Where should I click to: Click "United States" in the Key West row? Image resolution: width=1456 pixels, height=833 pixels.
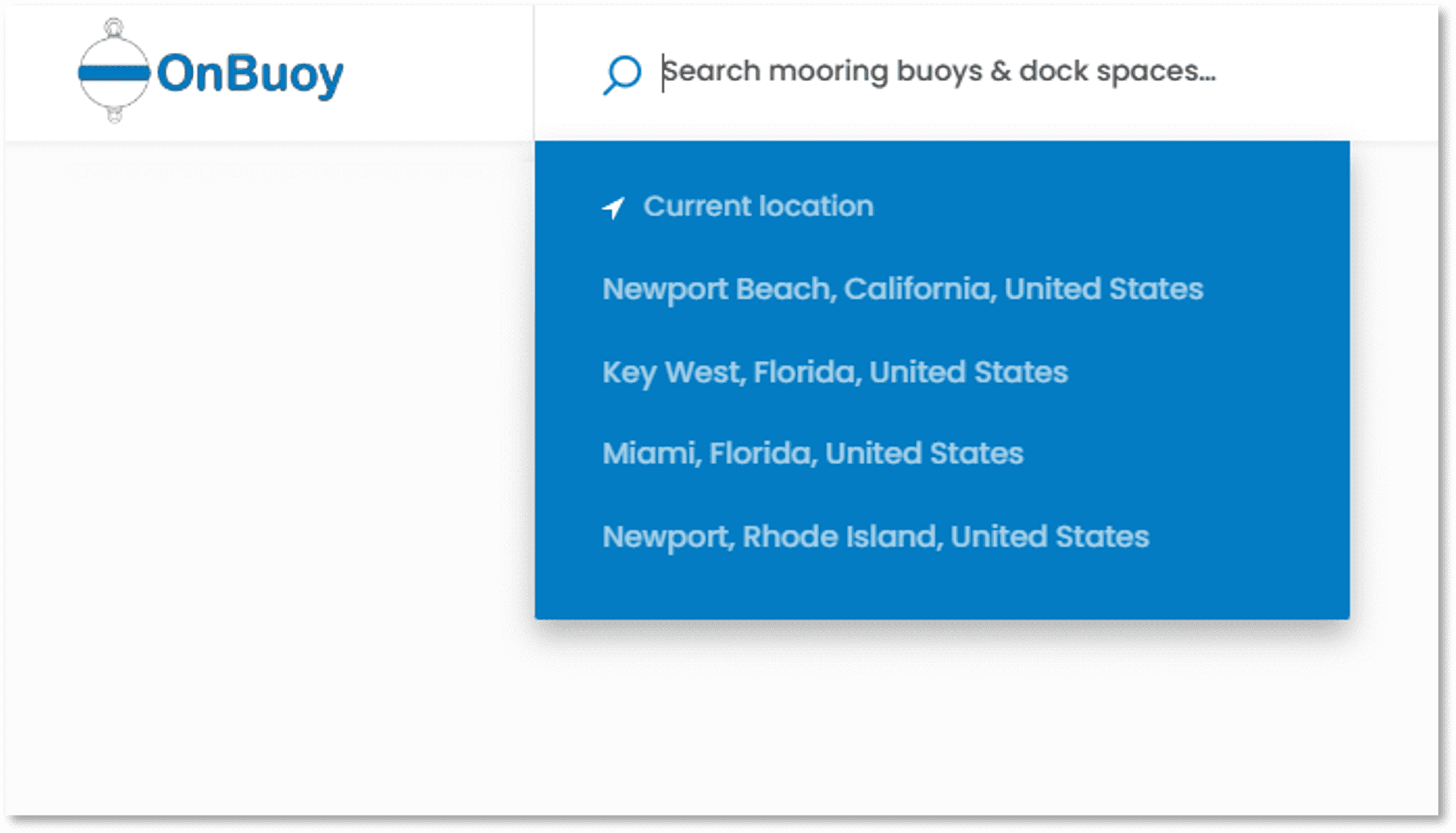[968, 372]
